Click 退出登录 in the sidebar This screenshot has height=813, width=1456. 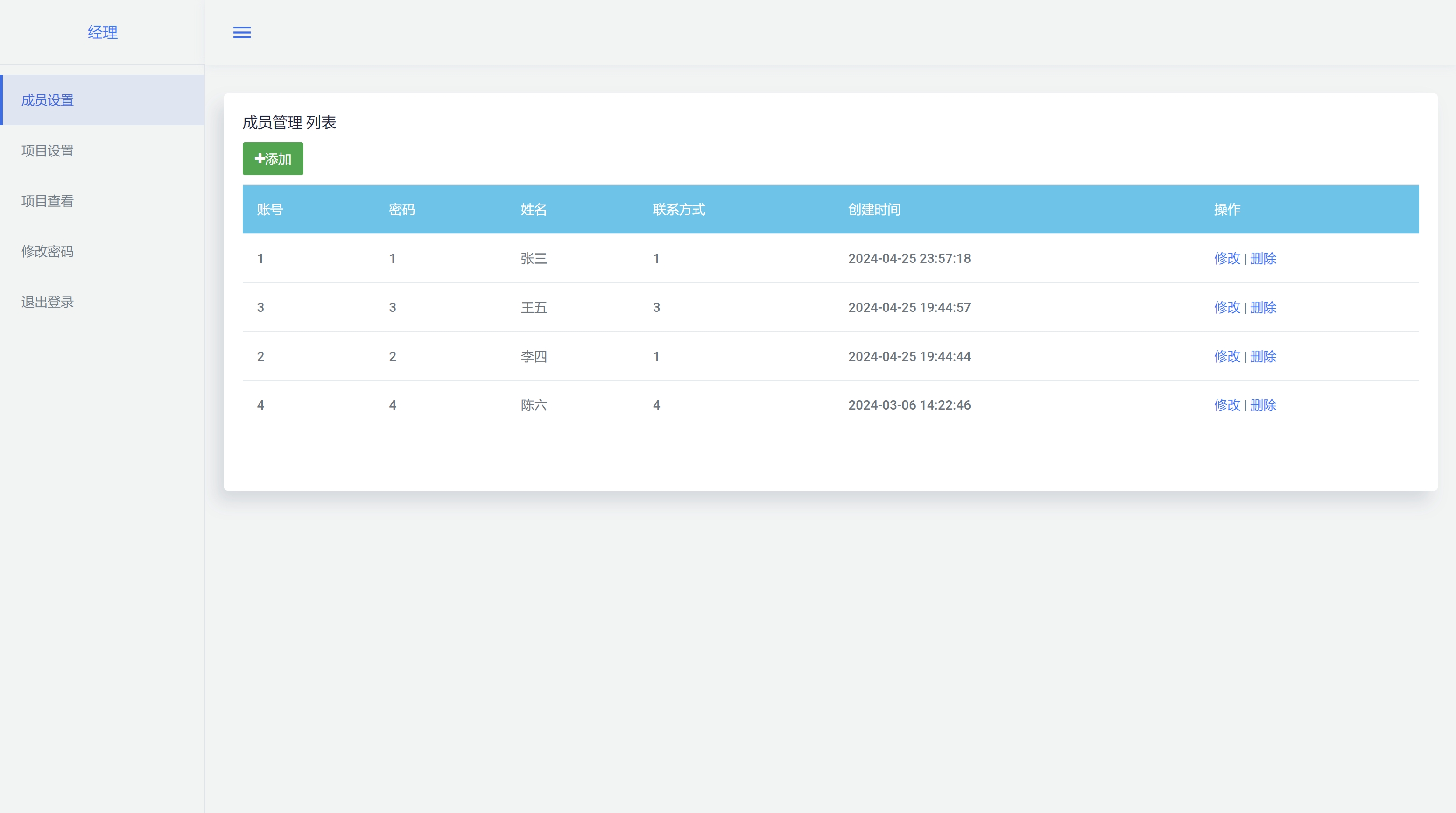(x=102, y=301)
